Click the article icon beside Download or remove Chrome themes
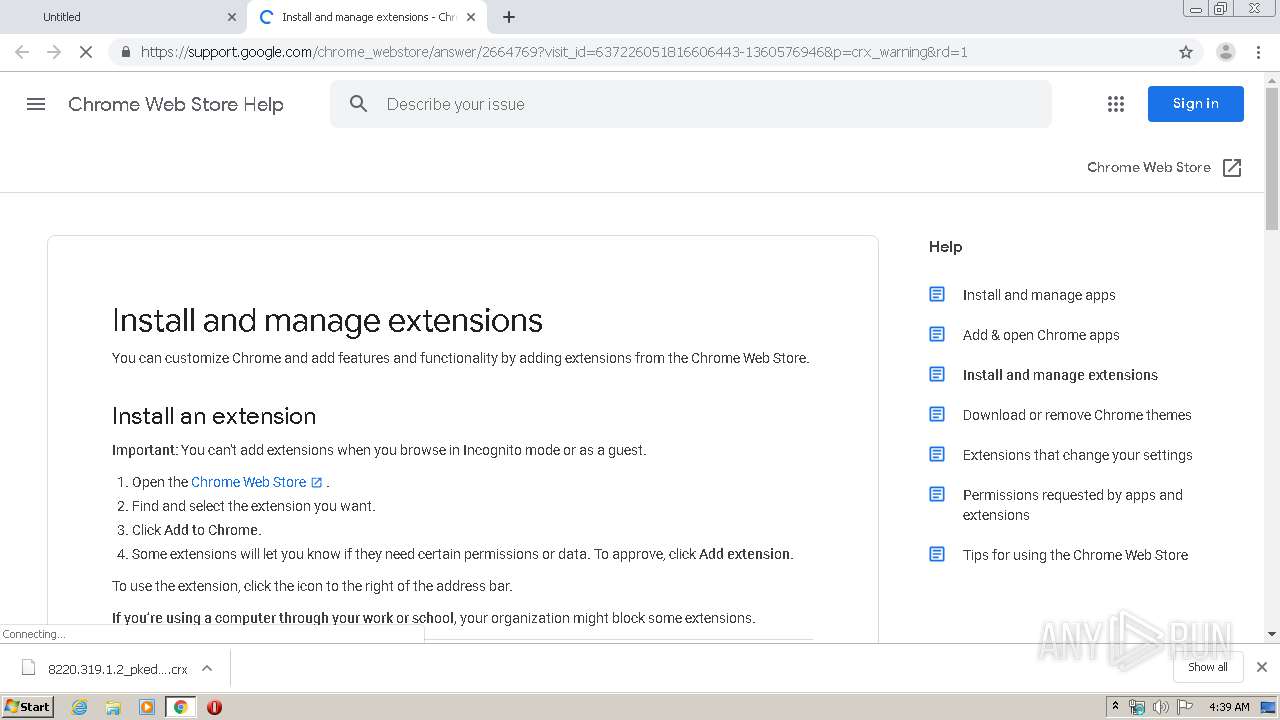1280x720 pixels. click(937, 414)
